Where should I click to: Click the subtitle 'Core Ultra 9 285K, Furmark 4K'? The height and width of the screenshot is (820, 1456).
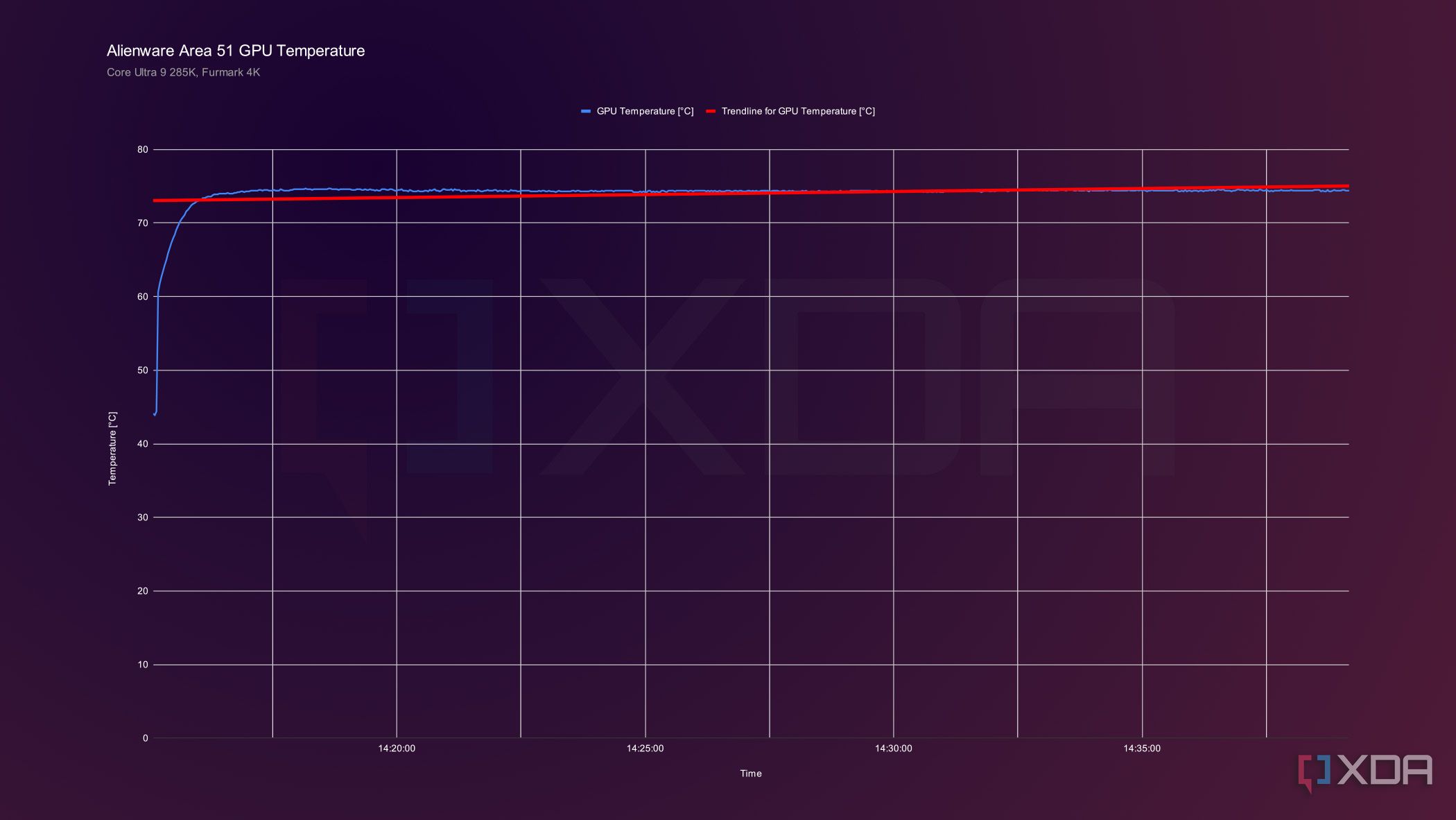pos(183,72)
